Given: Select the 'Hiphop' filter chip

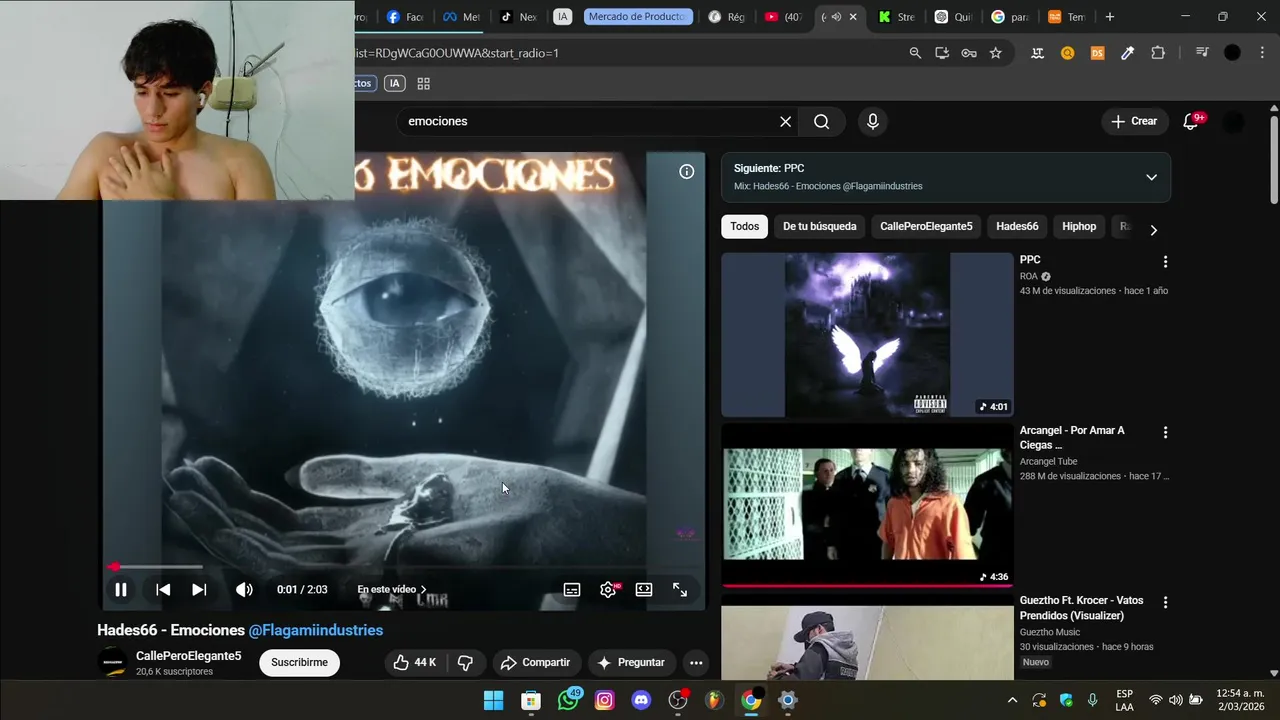Looking at the screenshot, I should pos(1079,227).
